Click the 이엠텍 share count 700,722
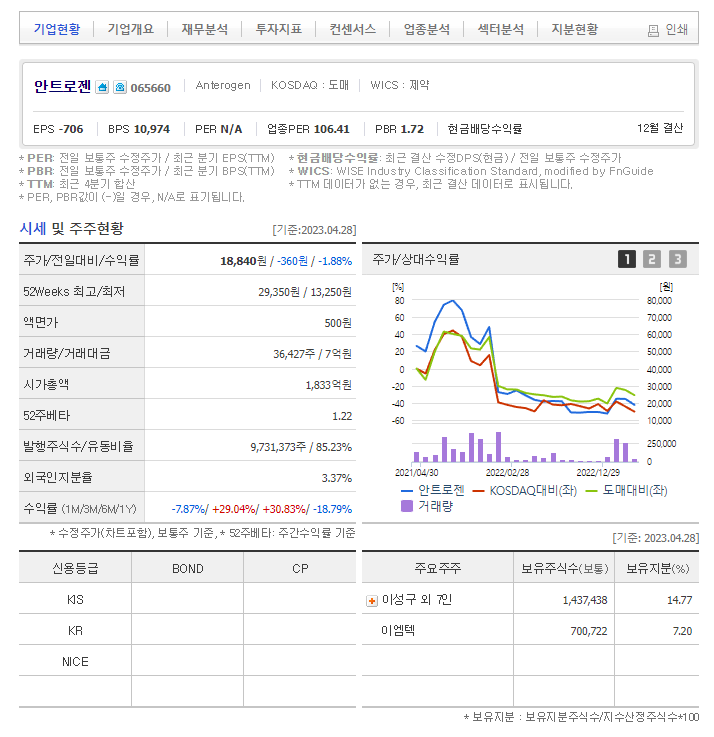This screenshot has height=737, width=714. [588, 631]
